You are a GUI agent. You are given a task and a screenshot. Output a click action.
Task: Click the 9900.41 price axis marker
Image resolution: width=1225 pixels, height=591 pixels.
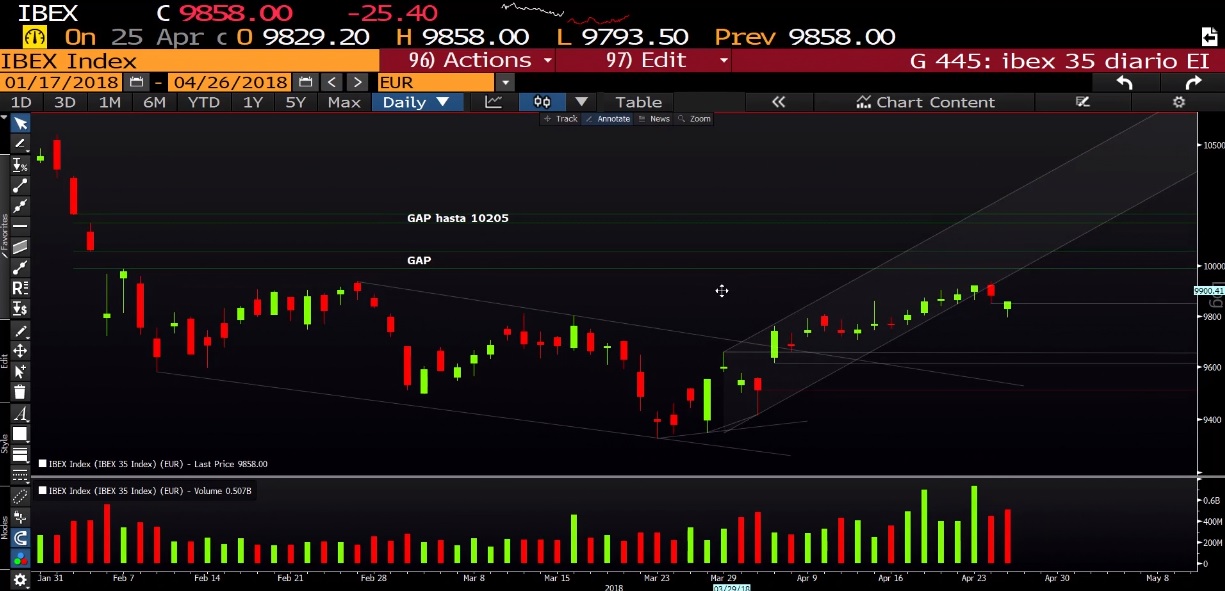pyautogui.click(x=1209, y=291)
